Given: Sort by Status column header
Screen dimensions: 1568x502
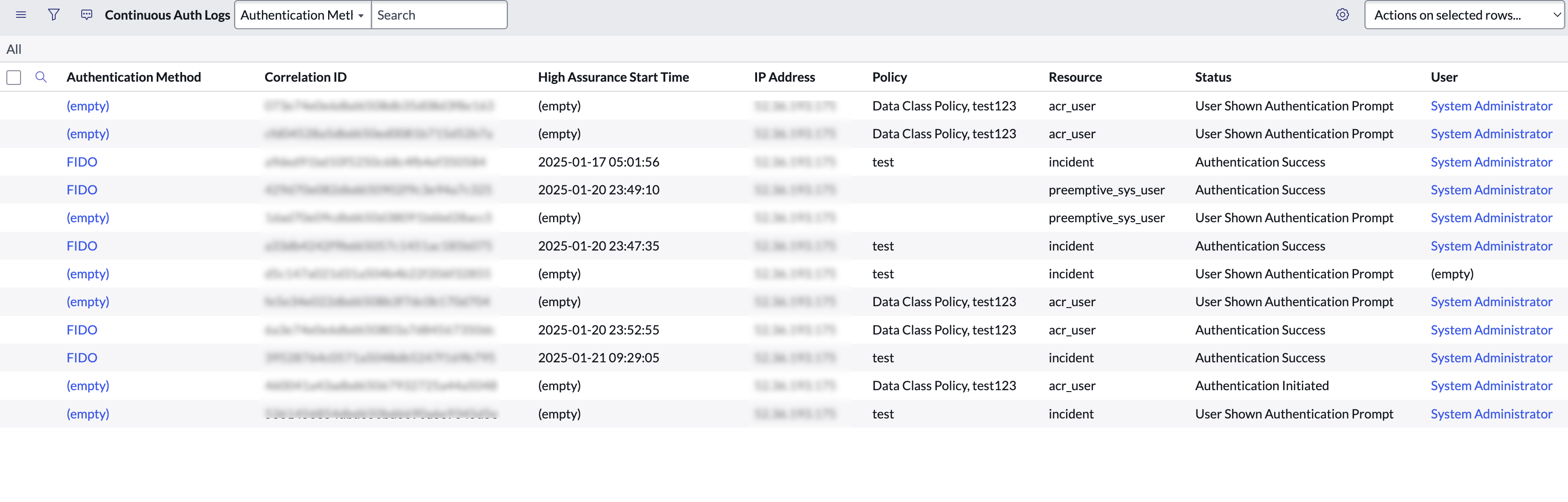Looking at the screenshot, I should [1213, 77].
